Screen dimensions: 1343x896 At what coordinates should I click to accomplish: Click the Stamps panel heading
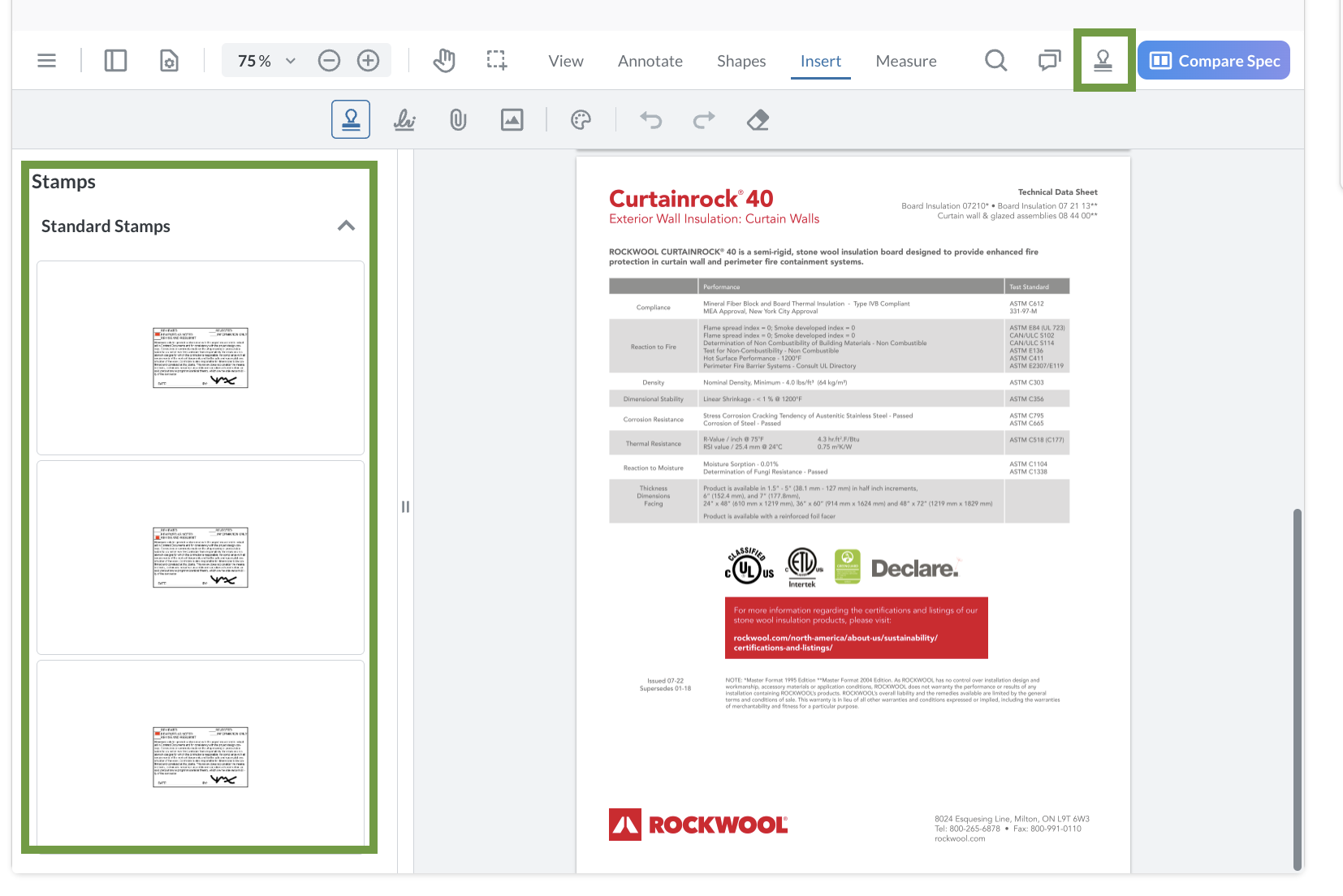pyautogui.click(x=63, y=182)
